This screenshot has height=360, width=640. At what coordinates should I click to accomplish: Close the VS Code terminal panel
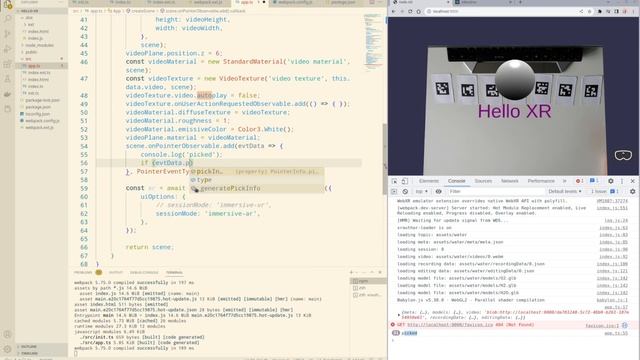[x=380, y=272]
